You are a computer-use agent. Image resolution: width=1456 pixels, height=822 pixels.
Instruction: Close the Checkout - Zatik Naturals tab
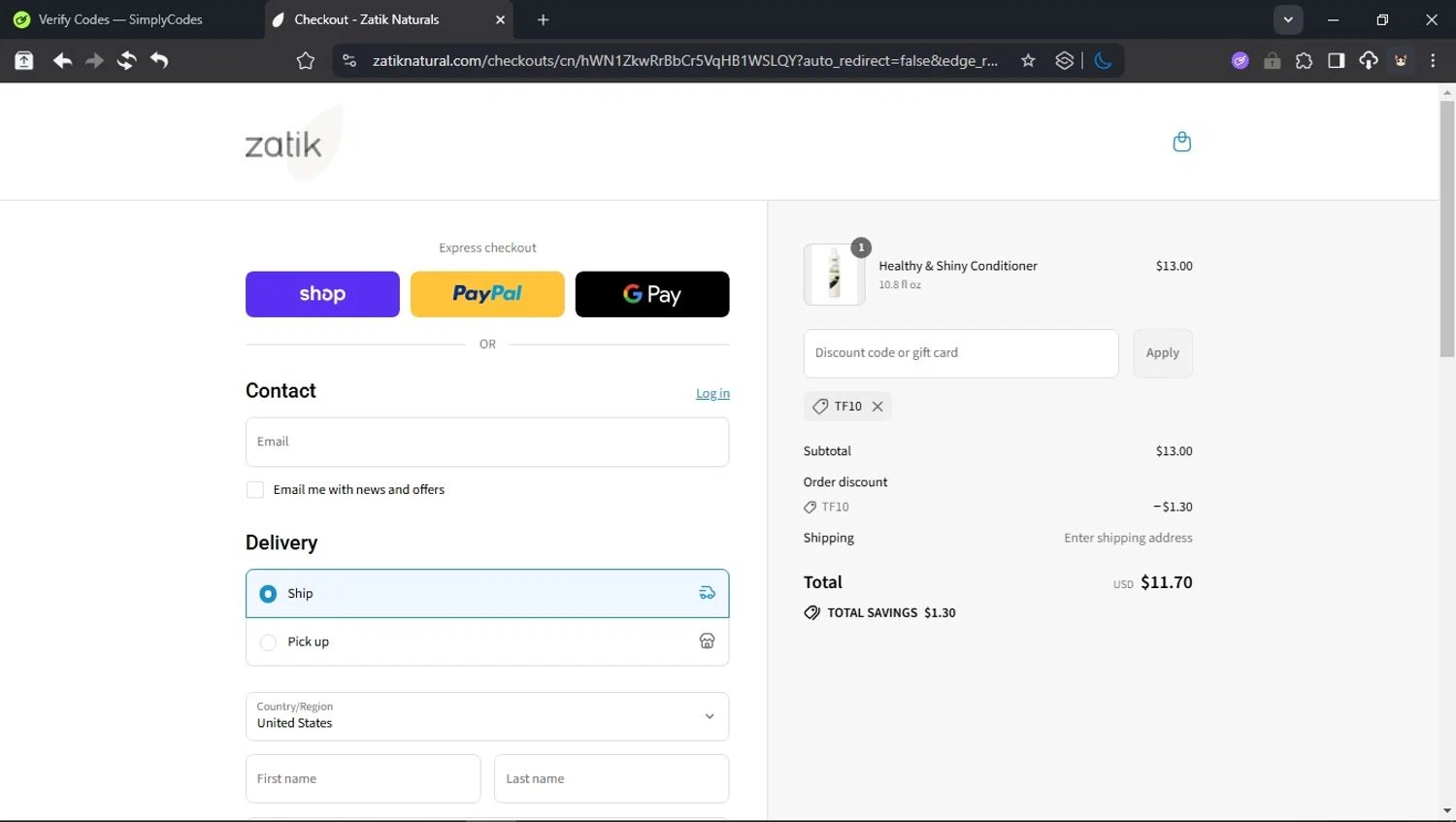(x=500, y=19)
